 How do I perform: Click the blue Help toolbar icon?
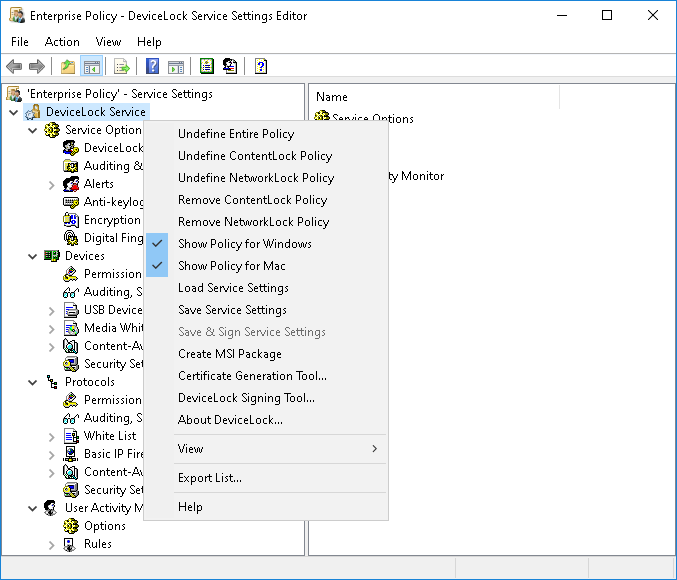(x=153, y=67)
